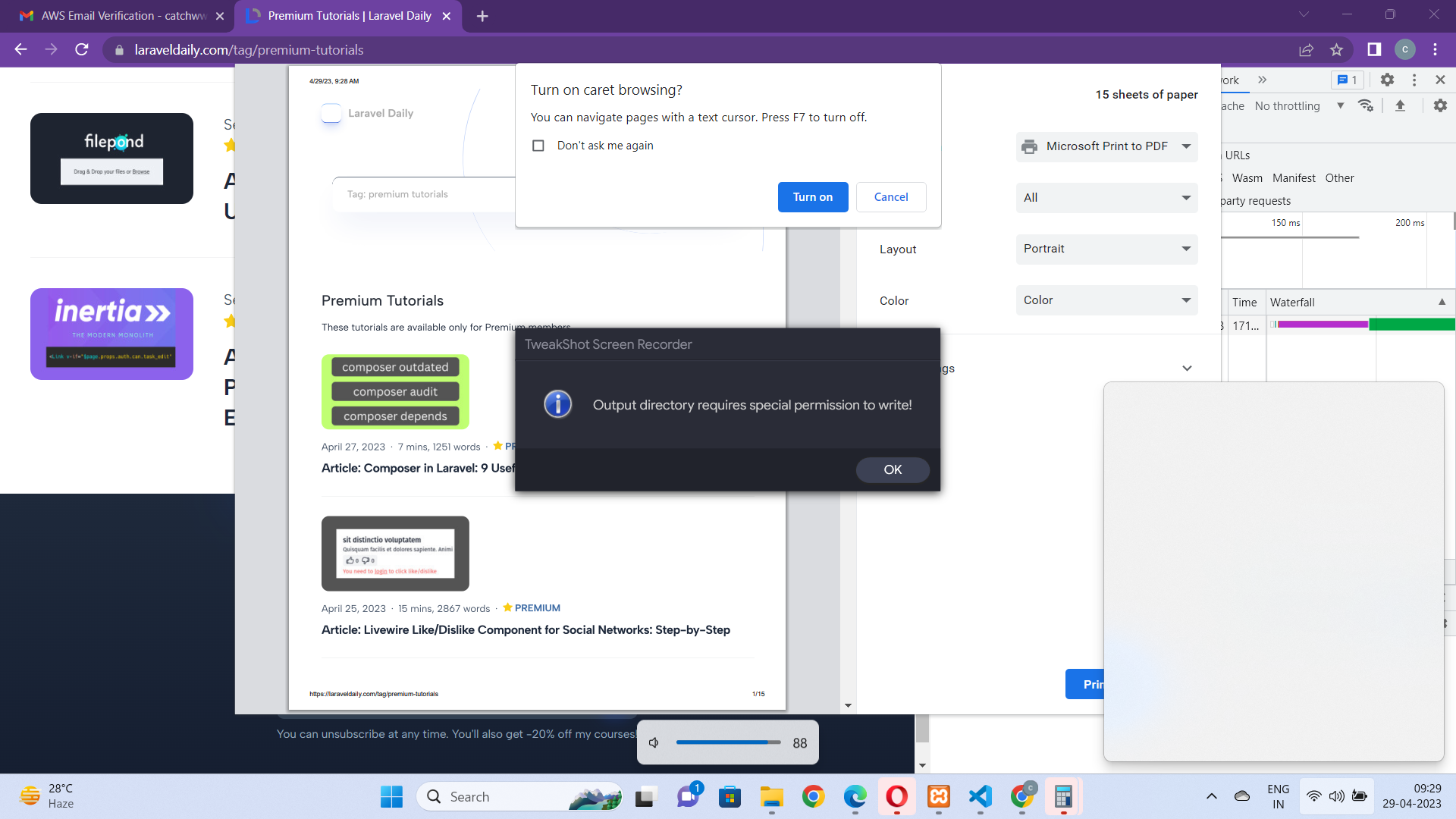This screenshot has height=819, width=1456.
Task: Click the bookmark star in address bar
Action: (1336, 50)
